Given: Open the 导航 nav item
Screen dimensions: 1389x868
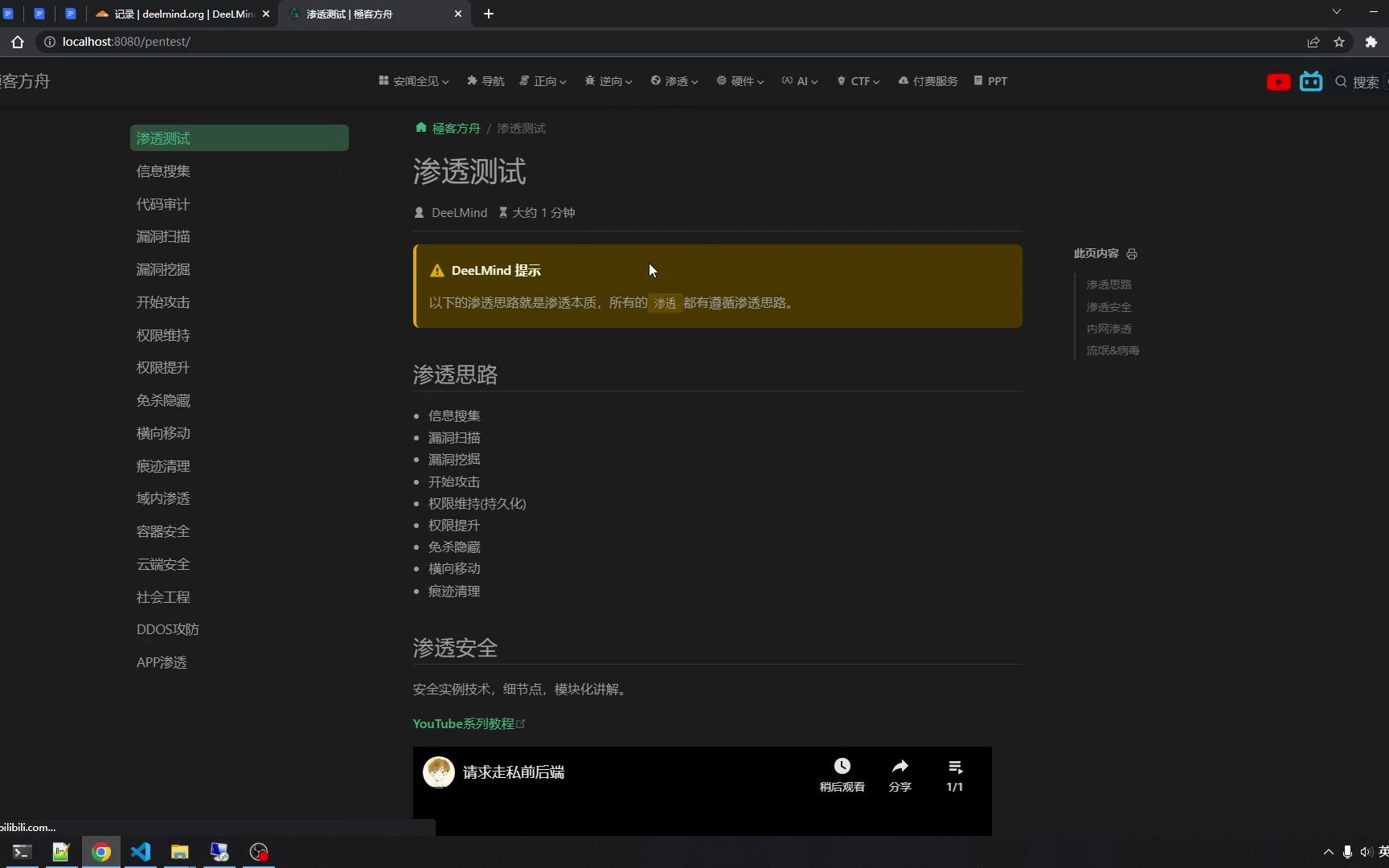Looking at the screenshot, I should 486,81.
